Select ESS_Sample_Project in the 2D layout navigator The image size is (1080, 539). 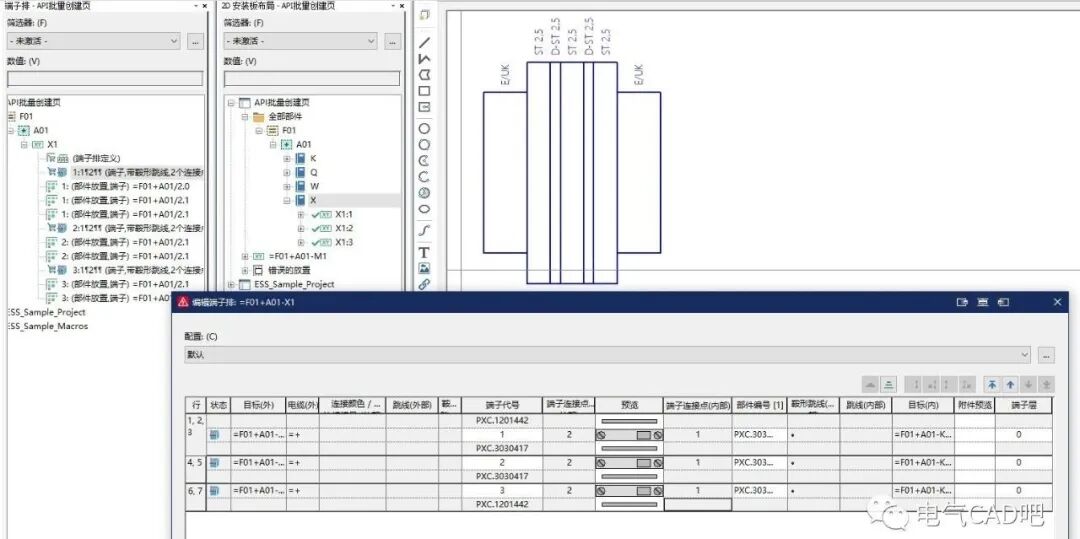(294, 284)
